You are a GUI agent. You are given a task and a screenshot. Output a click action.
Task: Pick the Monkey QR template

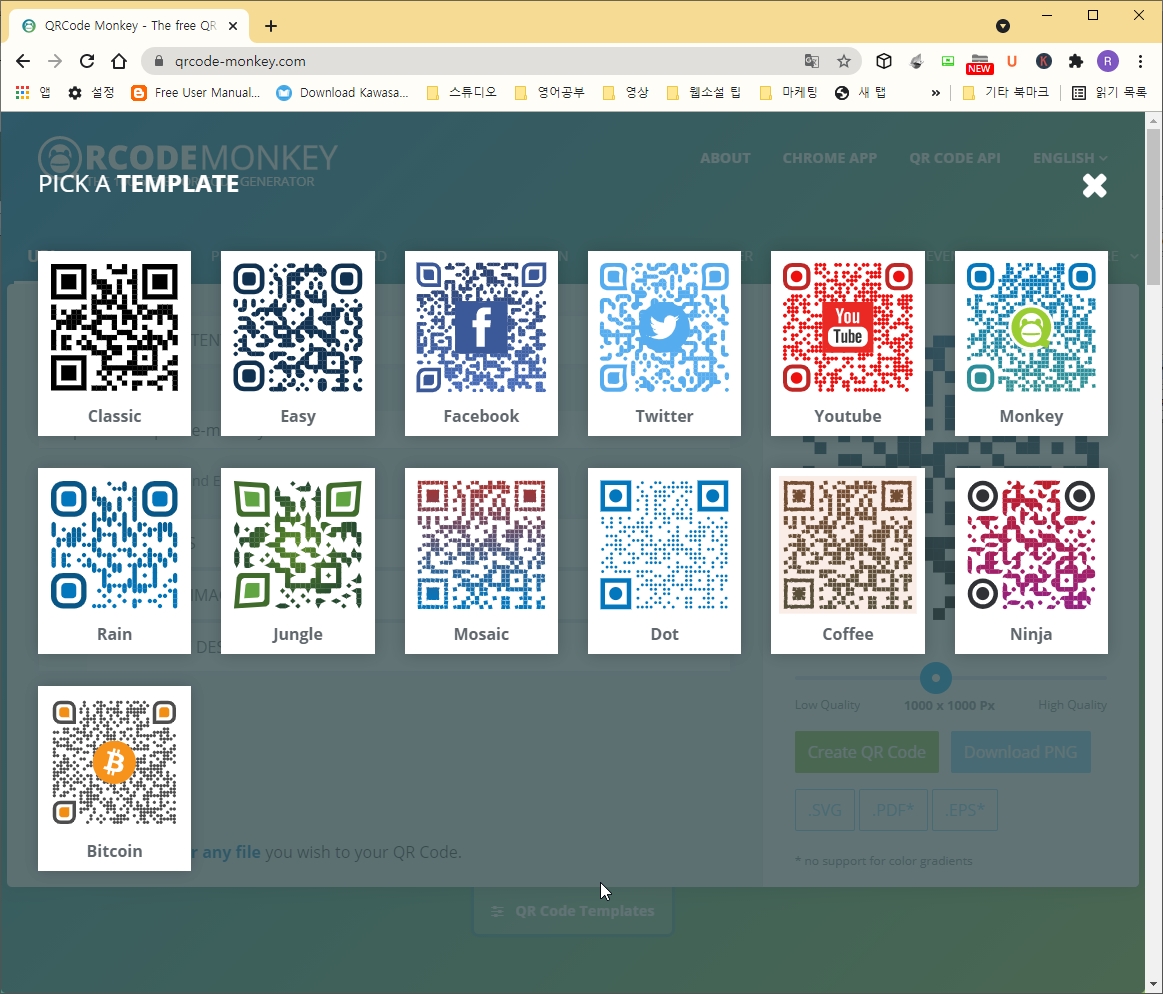click(x=1031, y=343)
